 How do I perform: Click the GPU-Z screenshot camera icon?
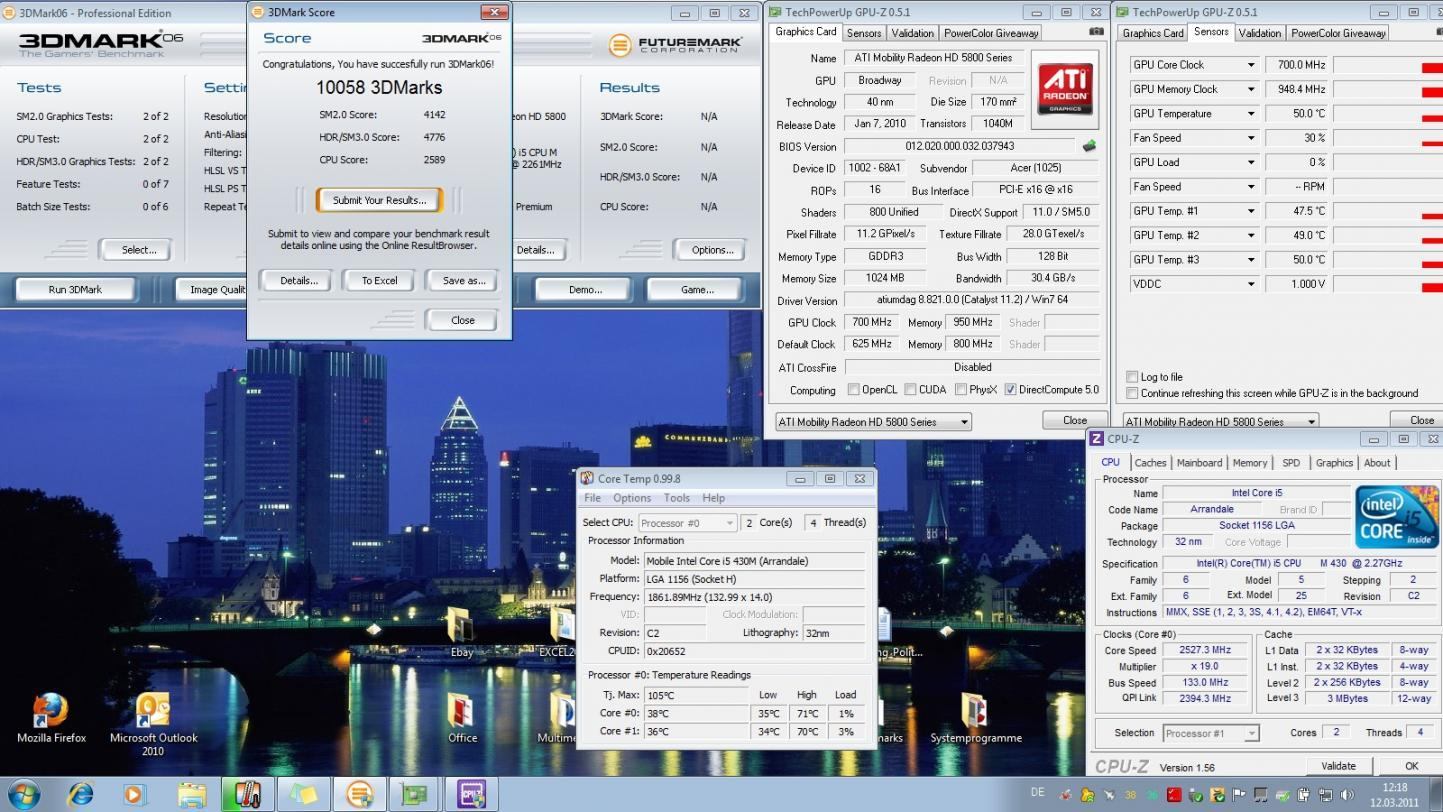1097,32
